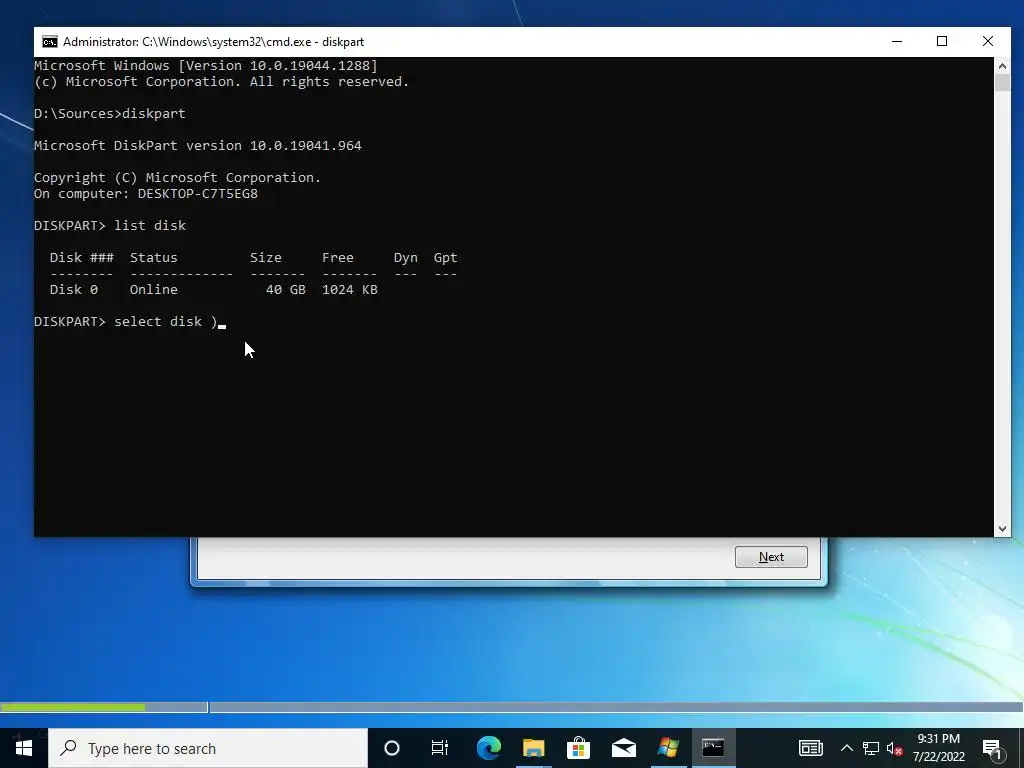Click 'D:\Sources>diskpart' line
1024x768 pixels.
point(110,114)
